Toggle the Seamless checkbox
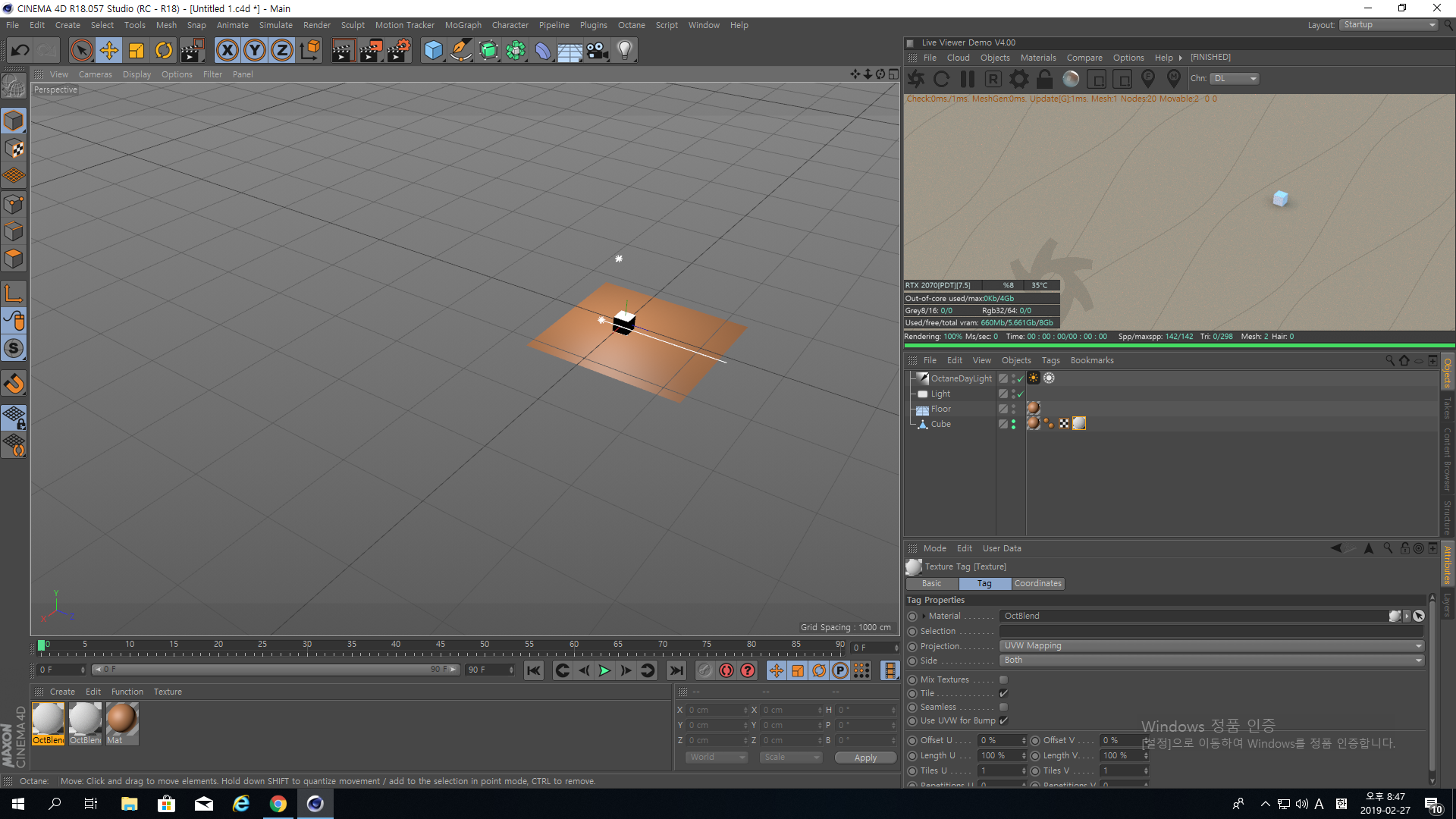This screenshot has width=1456, height=819. (x=1003, y=708)
